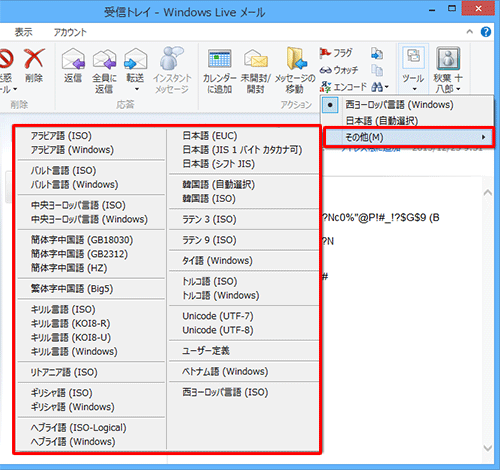
Task: Choose キリル言語 (KOI8-R) encoding
Action: click(x=70, y=323)
